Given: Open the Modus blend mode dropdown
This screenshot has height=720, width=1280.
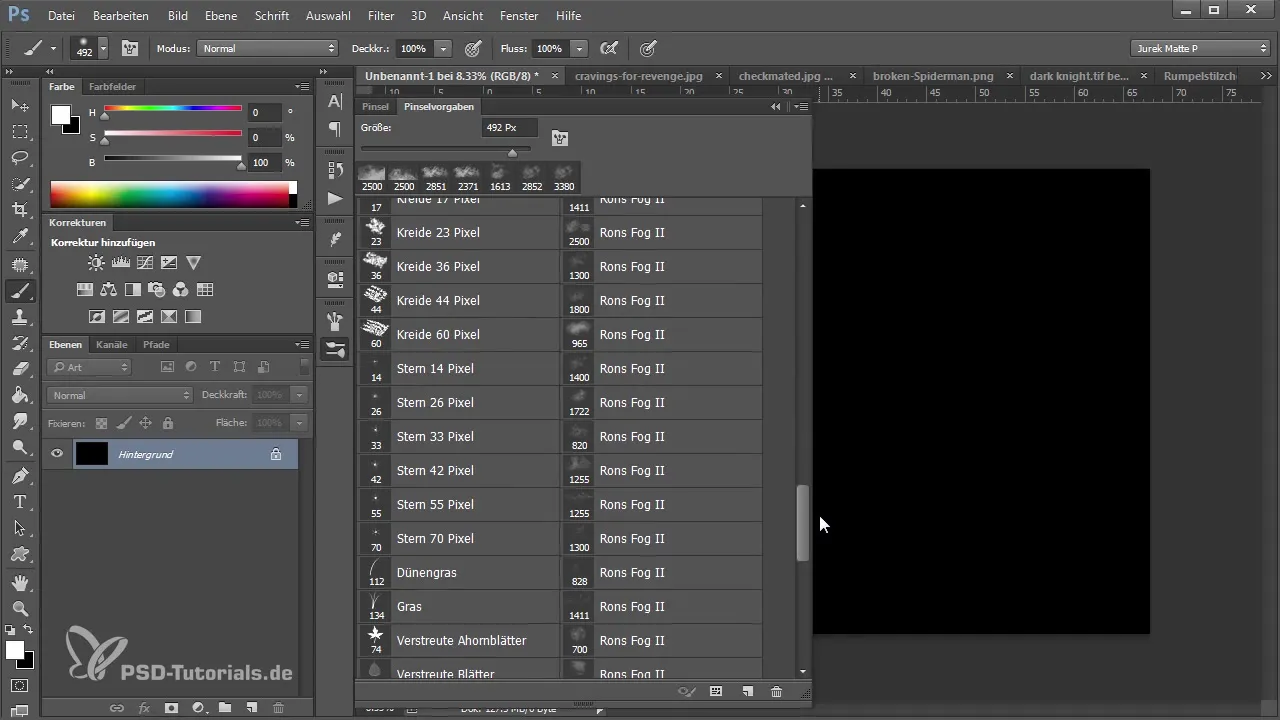Looking at the screenshot, I should coord(268,48).
